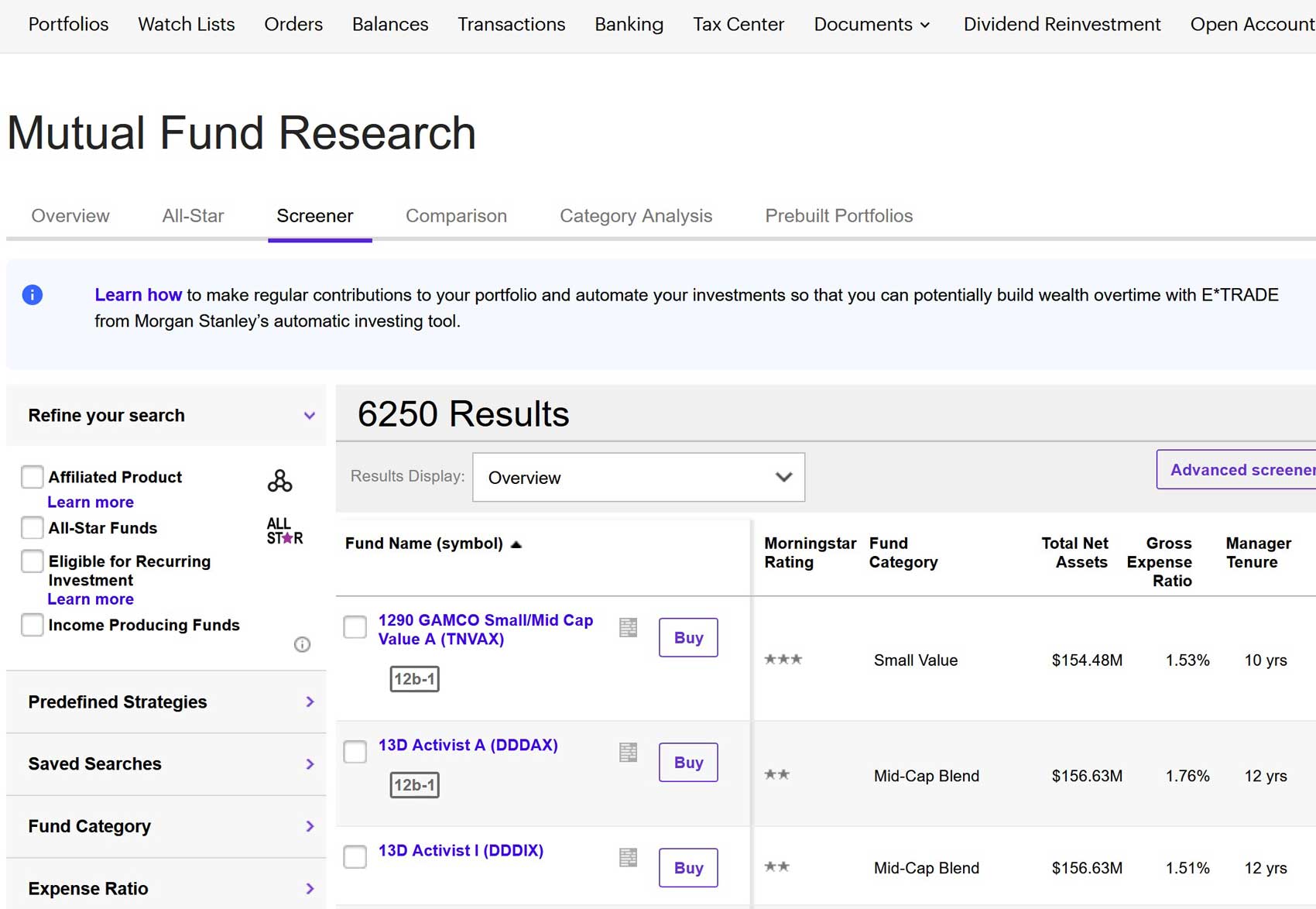
Task: Switch to the All-Star tab
Action: [x=193, y=216]
